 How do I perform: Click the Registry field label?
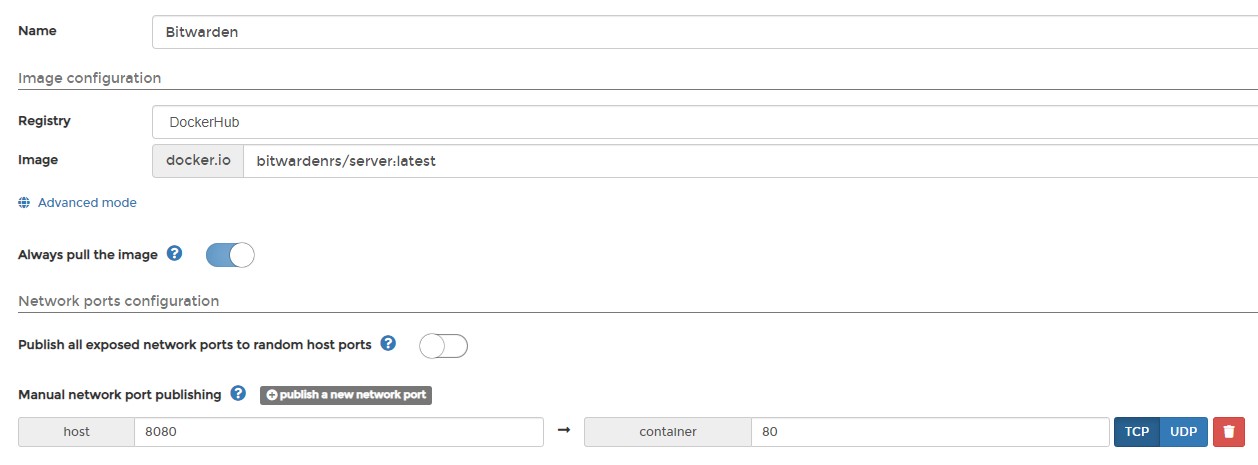coord(44,121)
